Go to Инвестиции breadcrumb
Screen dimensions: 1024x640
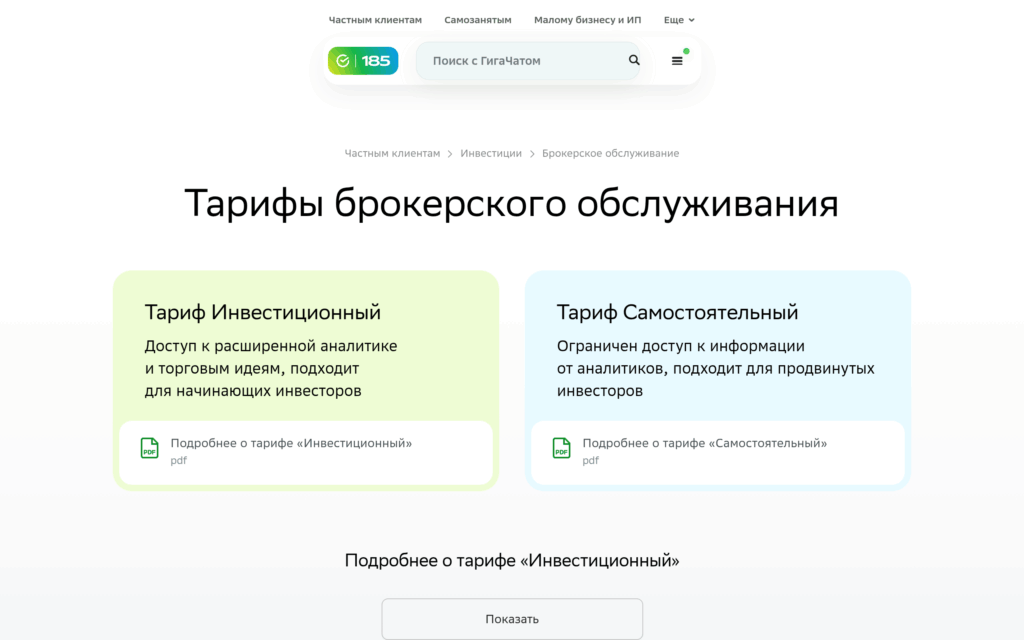click(490, 153)
